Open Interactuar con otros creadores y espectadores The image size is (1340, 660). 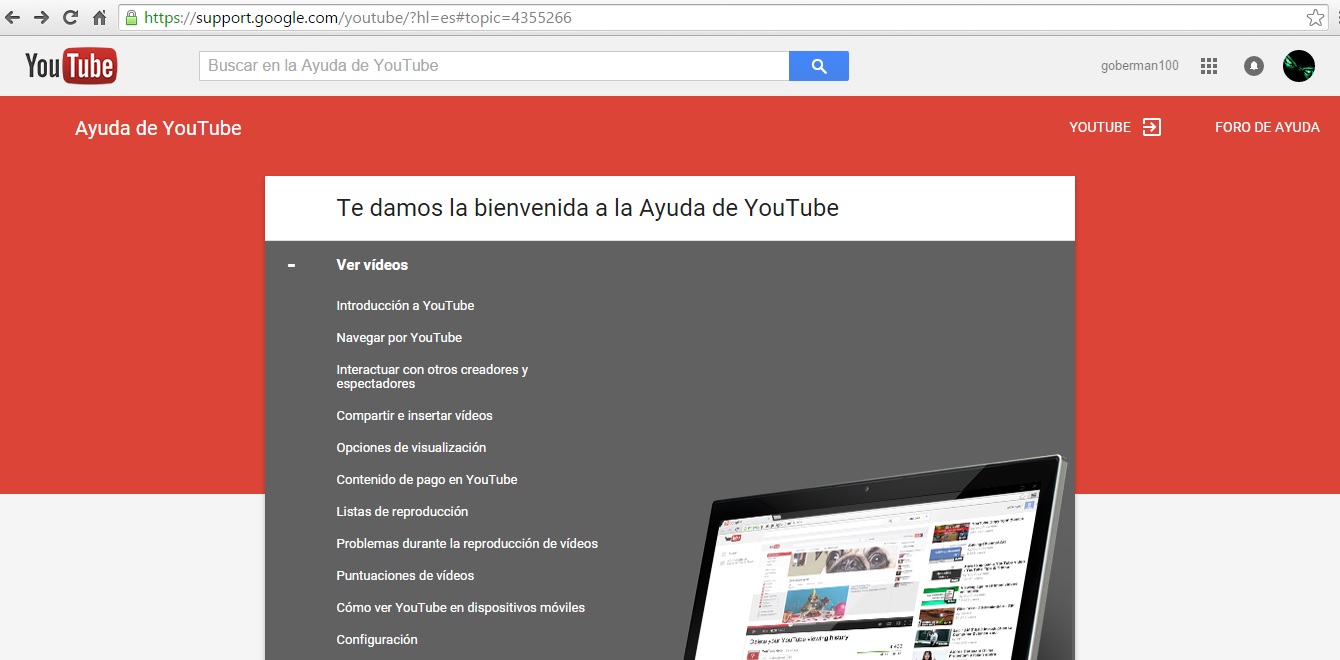(432, 376)
